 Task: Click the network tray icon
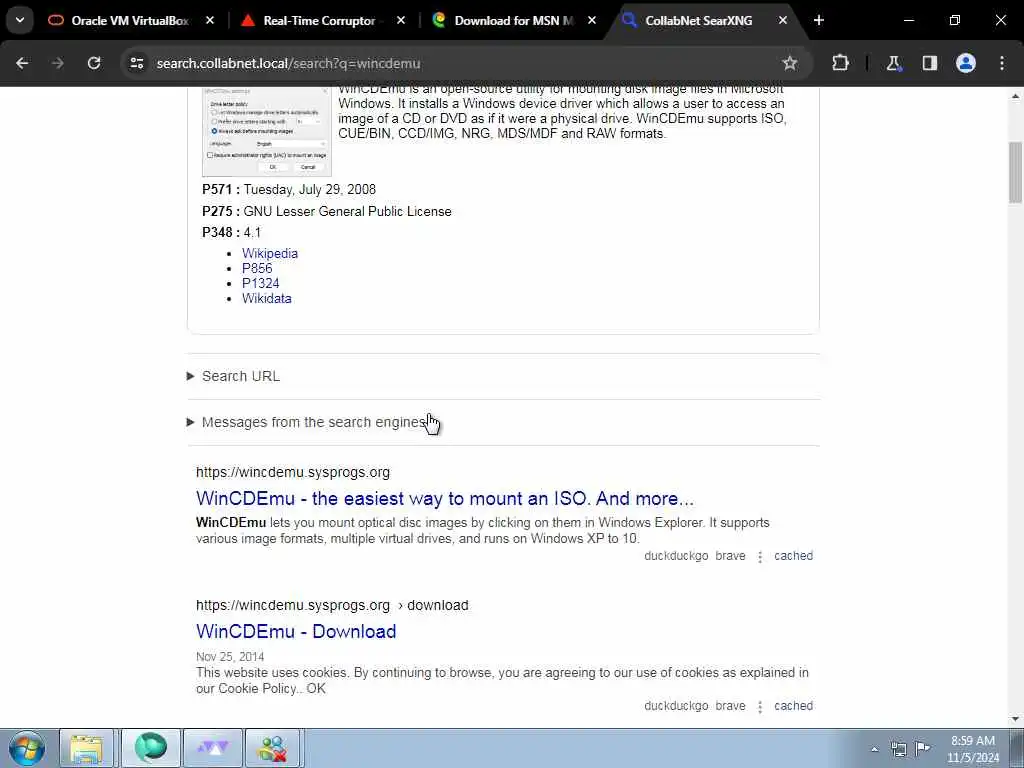coord(899,749)
